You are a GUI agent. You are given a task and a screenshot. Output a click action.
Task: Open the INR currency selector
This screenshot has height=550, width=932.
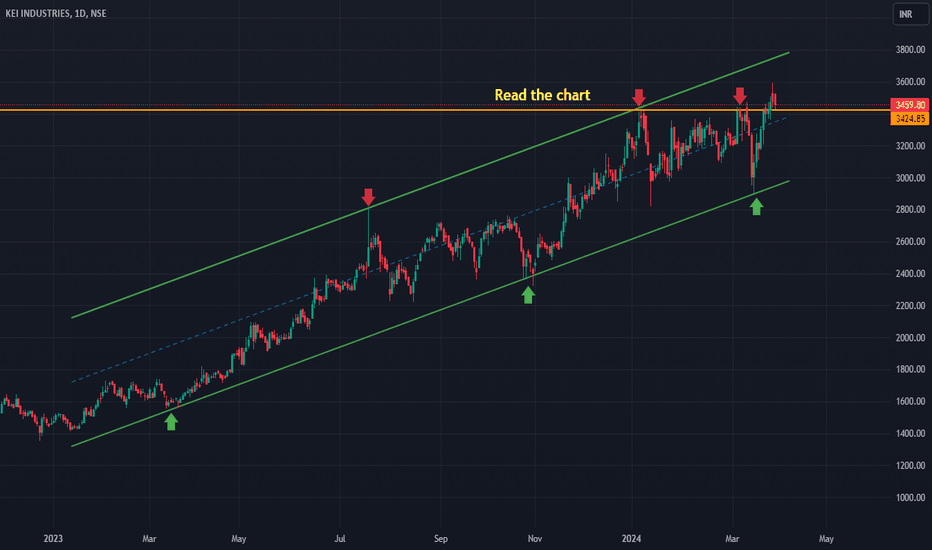911,14
